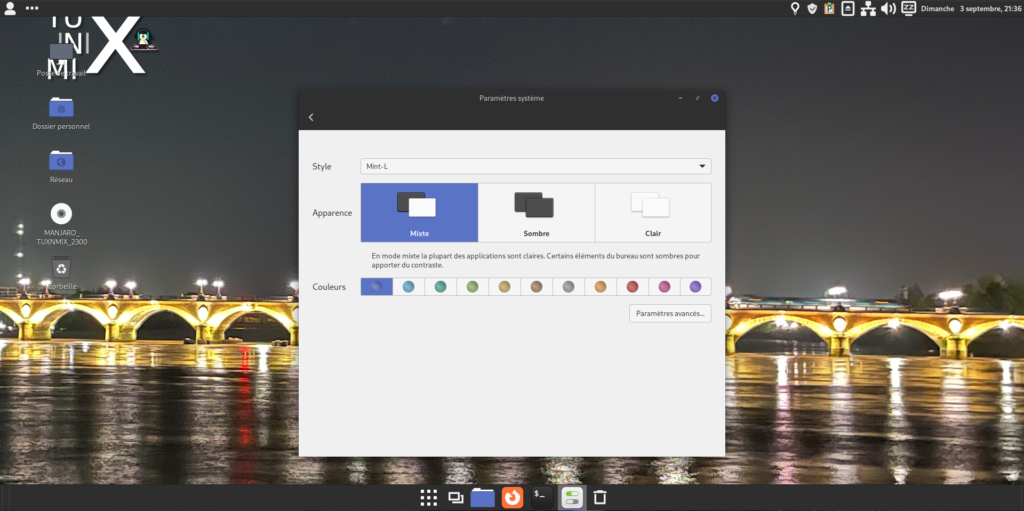Screen dimensions: 1024x511
Task: Click the volume speaker icon in the top panel
Action: pos(888,9)
